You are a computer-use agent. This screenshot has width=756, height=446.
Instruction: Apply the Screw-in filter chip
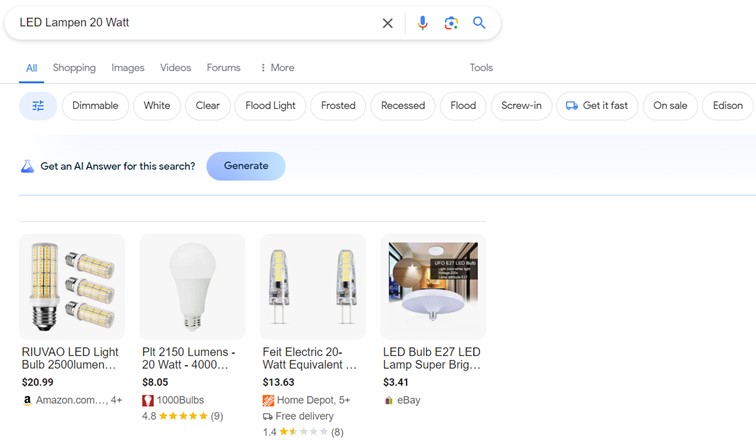coord(521,106)
